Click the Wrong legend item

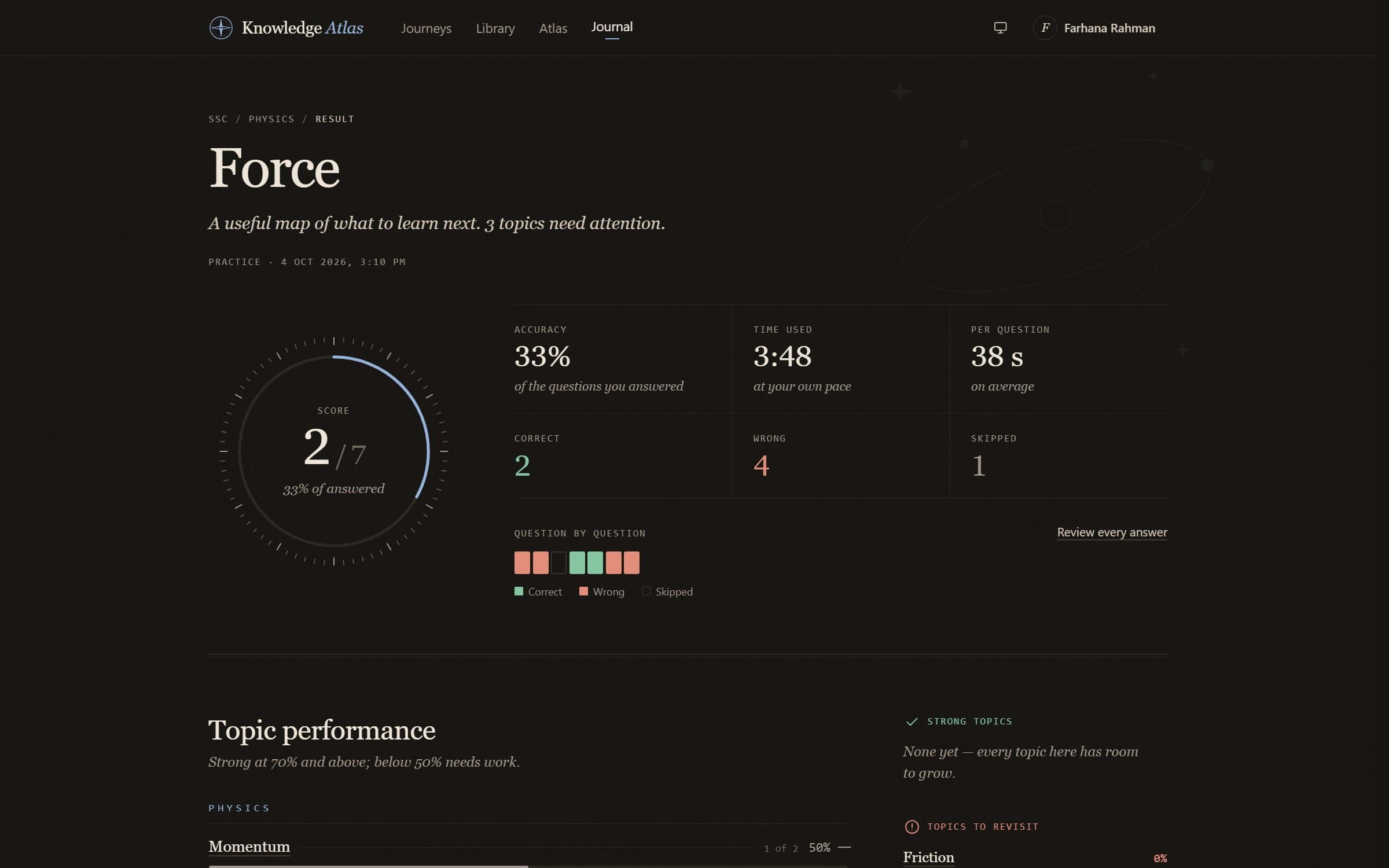click(602, 591)
